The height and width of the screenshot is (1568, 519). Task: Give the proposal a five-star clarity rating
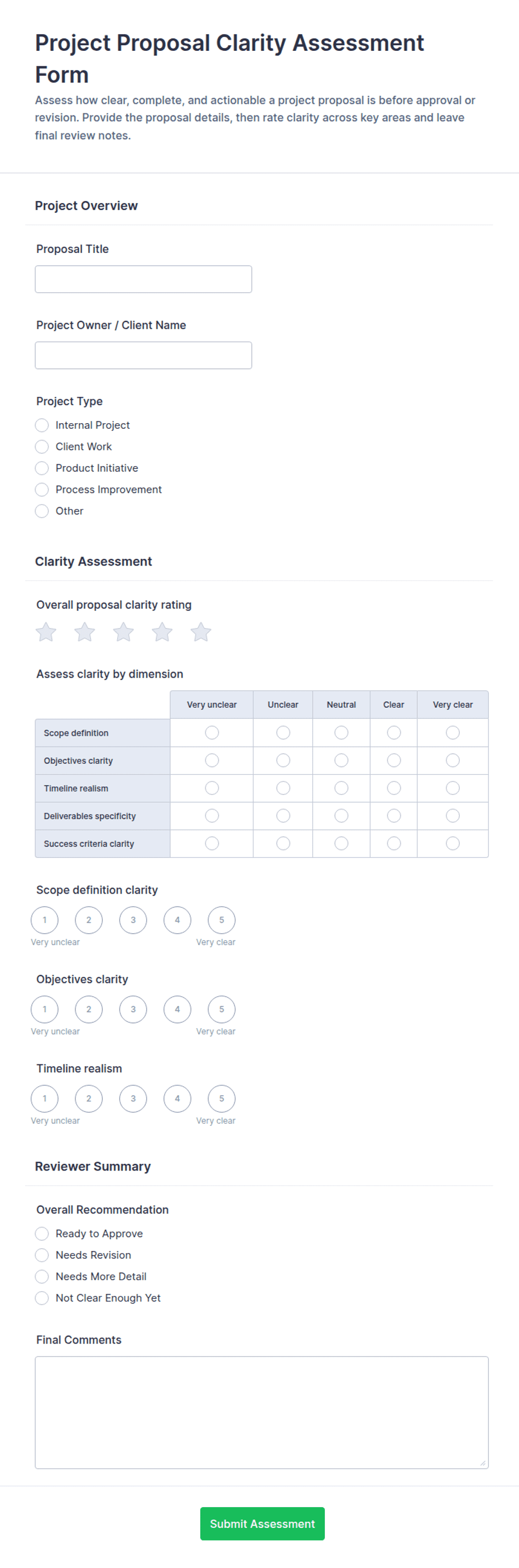201,632
